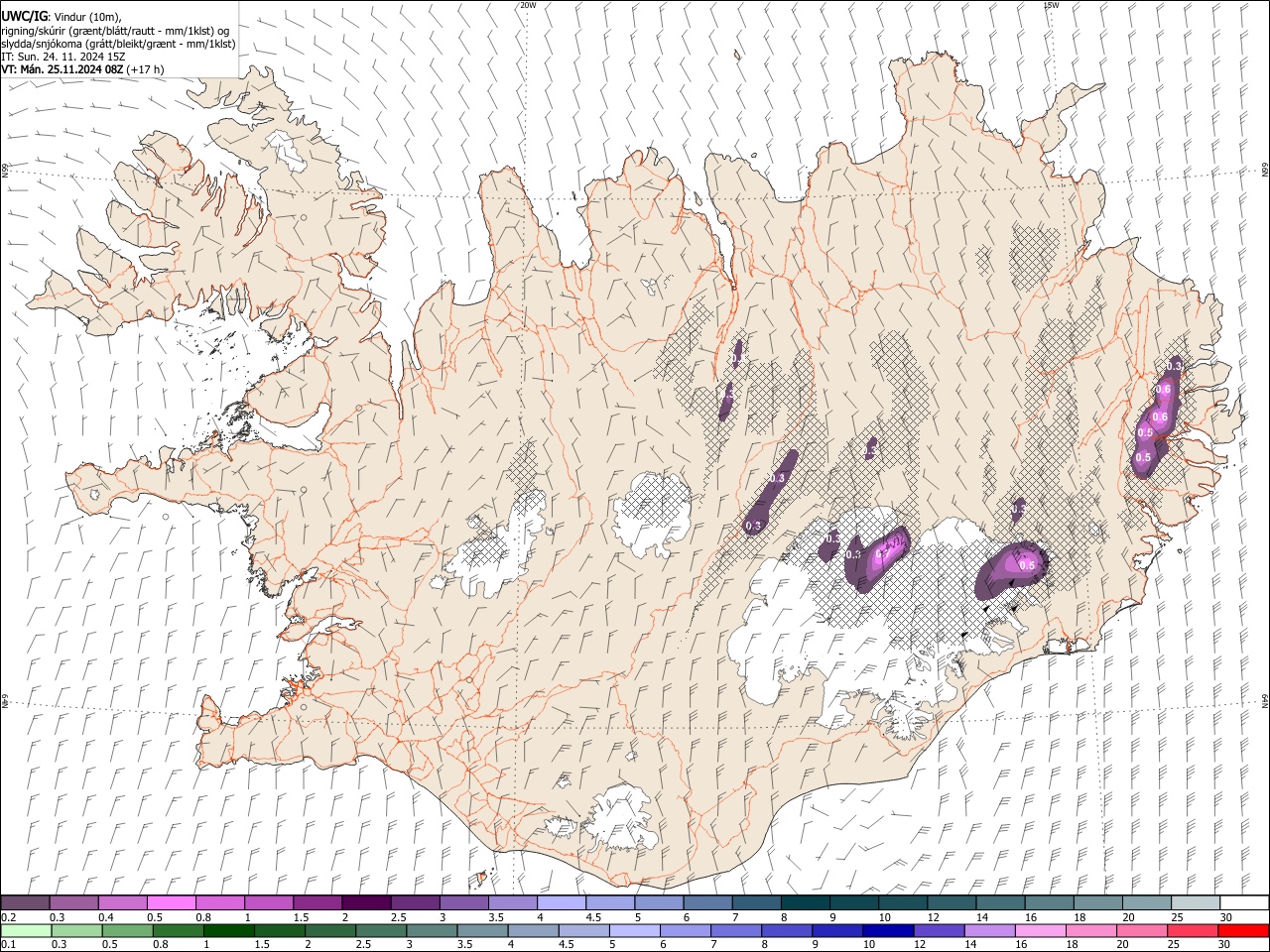The height and width of the screenshot is (952, 1270).
Task: Click the bright pink 0.5 swatch in the upper legend row
Action: click(x=171, y=902)
